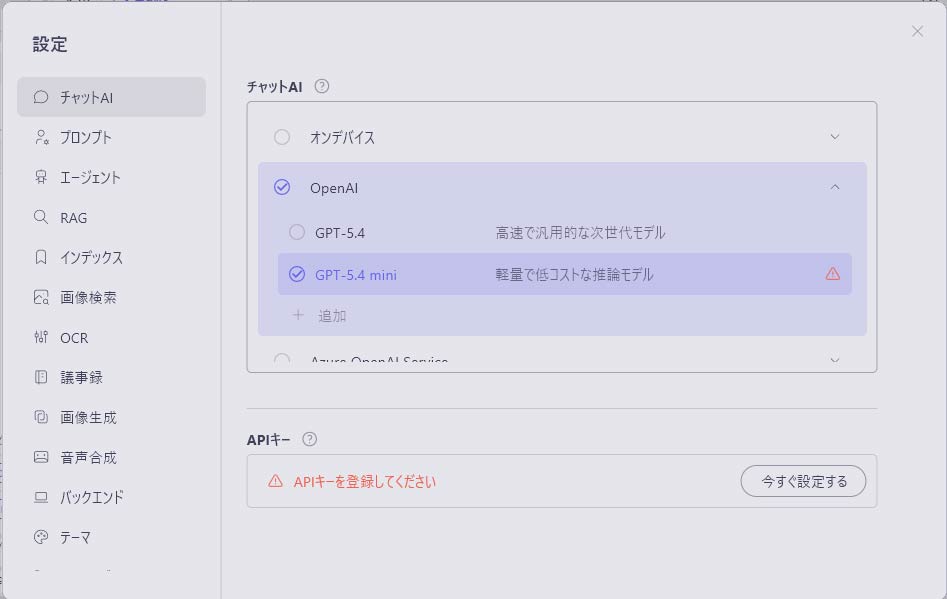Click the help icon next to APIキー heading
This screenshot has height=599, width=947.
pos(309,439)
